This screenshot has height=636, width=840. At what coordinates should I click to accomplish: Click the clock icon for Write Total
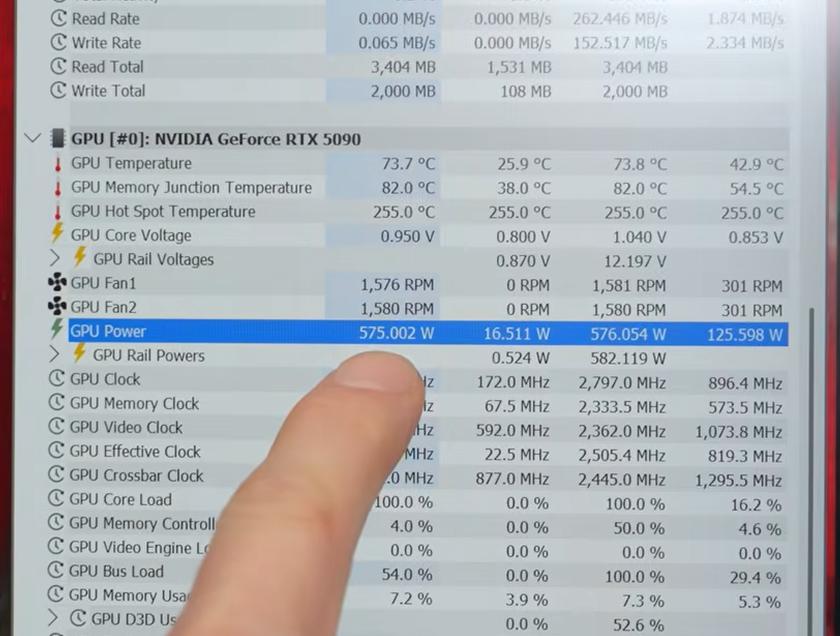coord(58,90)
